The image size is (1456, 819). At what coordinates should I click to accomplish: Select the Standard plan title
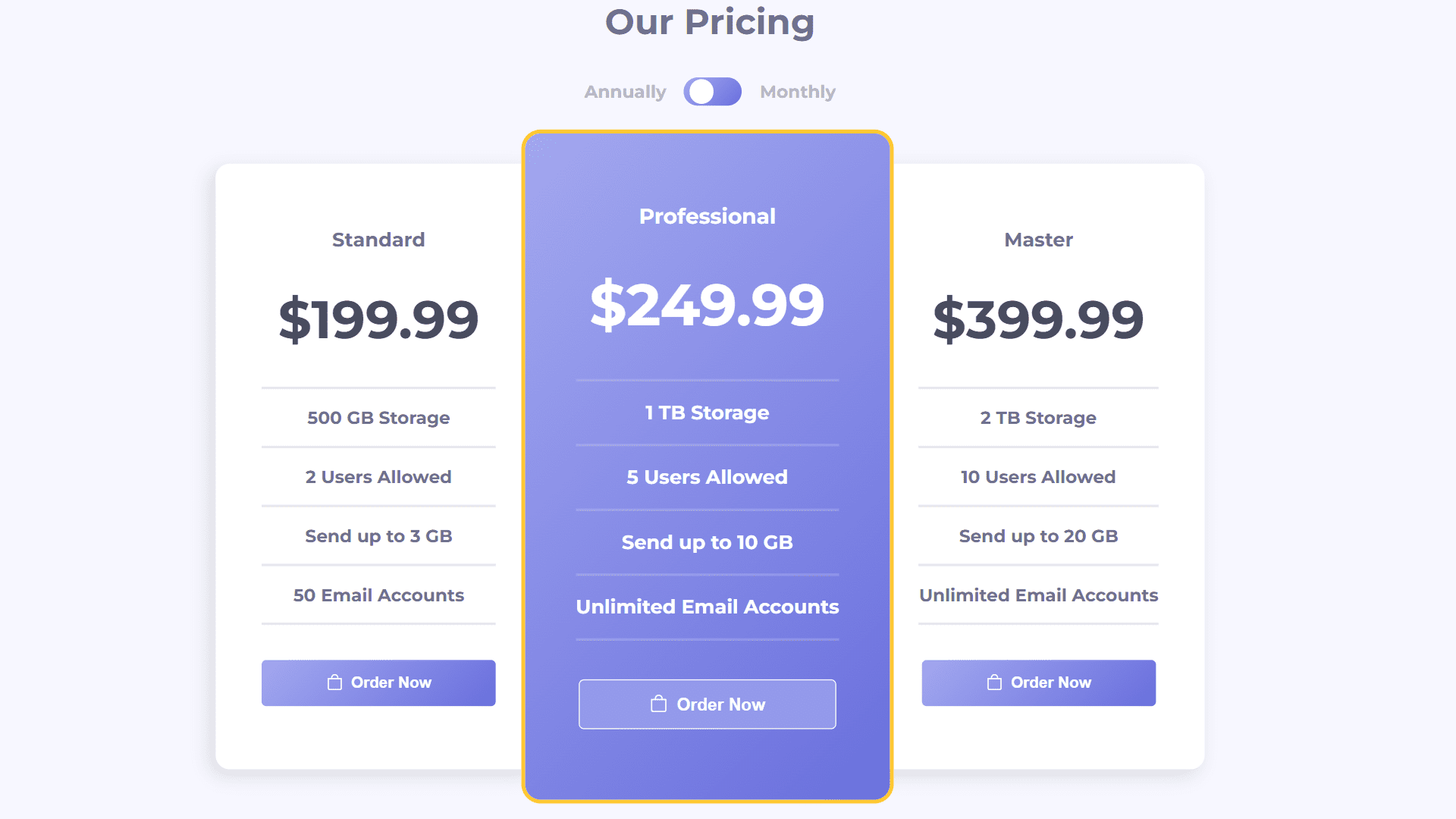(378, 240)
